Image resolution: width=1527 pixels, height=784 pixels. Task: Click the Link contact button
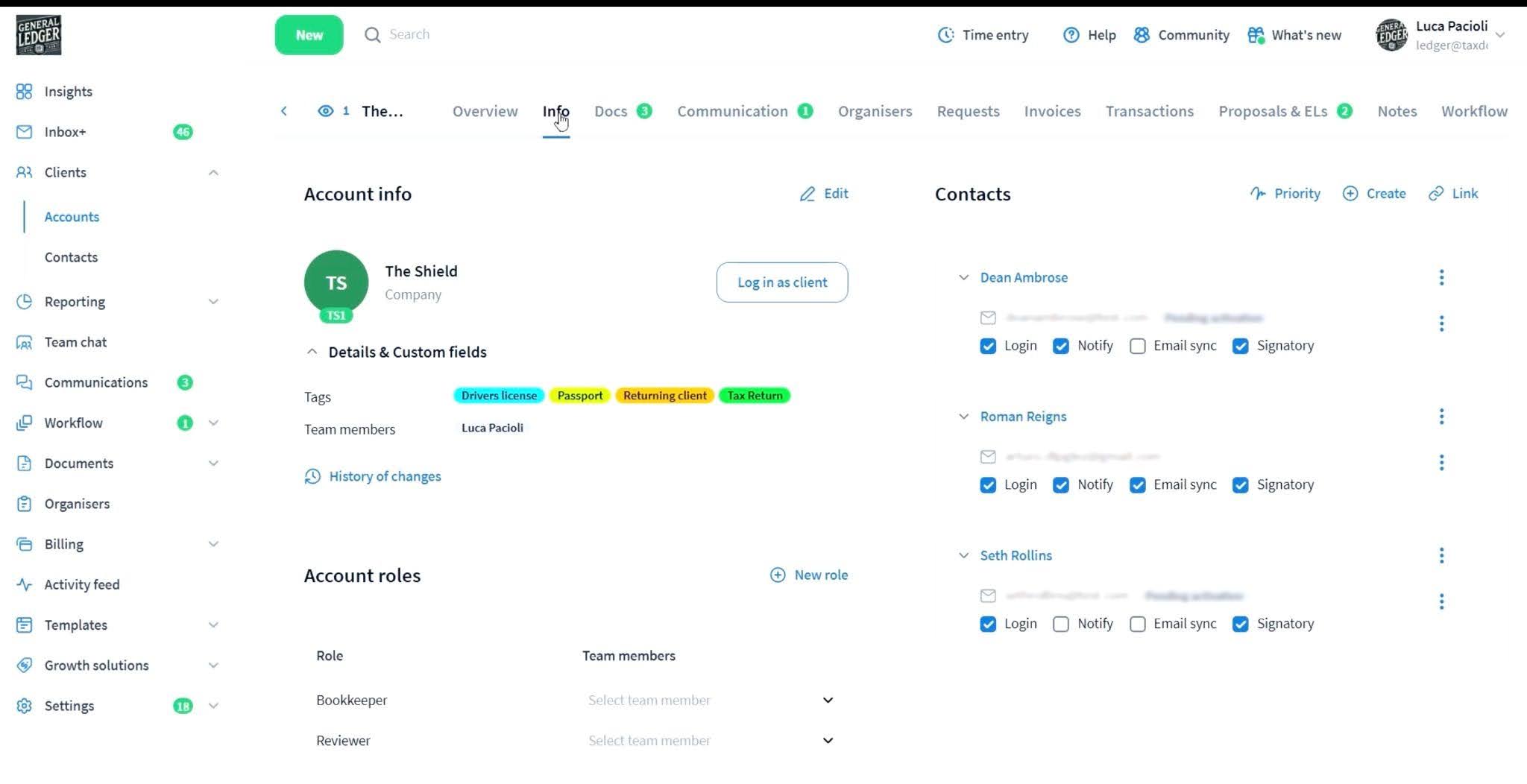click(1453, 194)
